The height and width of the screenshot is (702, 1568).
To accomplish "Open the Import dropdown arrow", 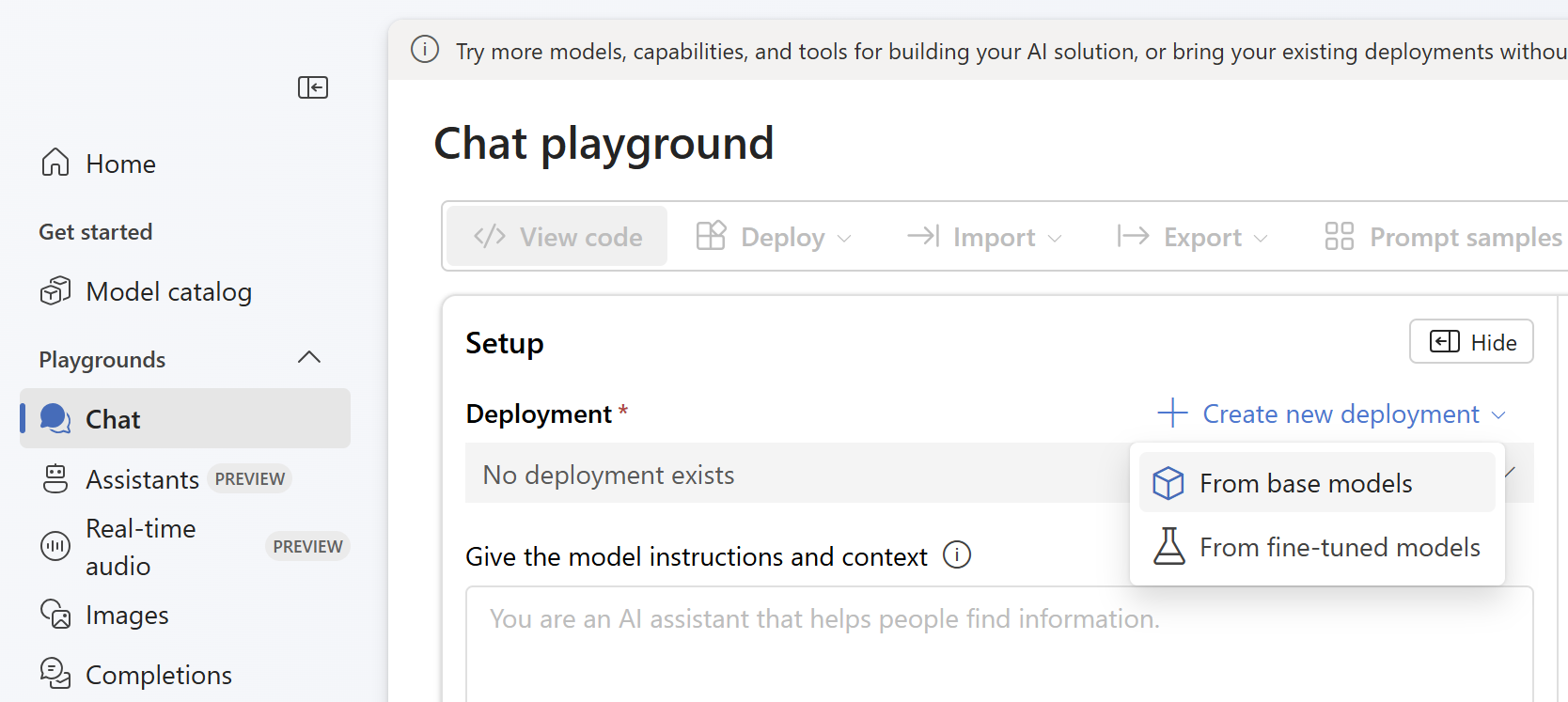I will 1055,239.
